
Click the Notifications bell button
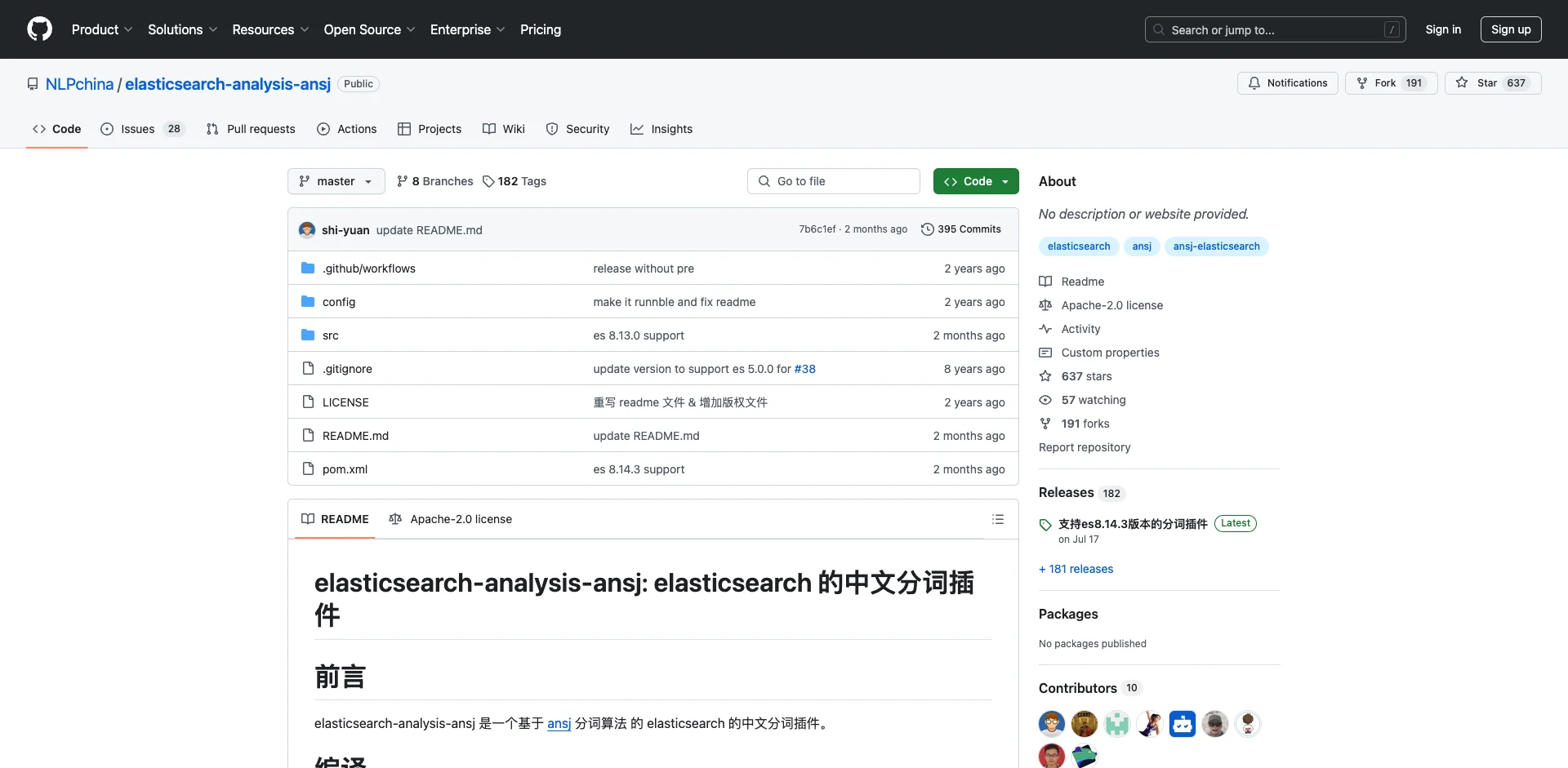[1288, 83]
